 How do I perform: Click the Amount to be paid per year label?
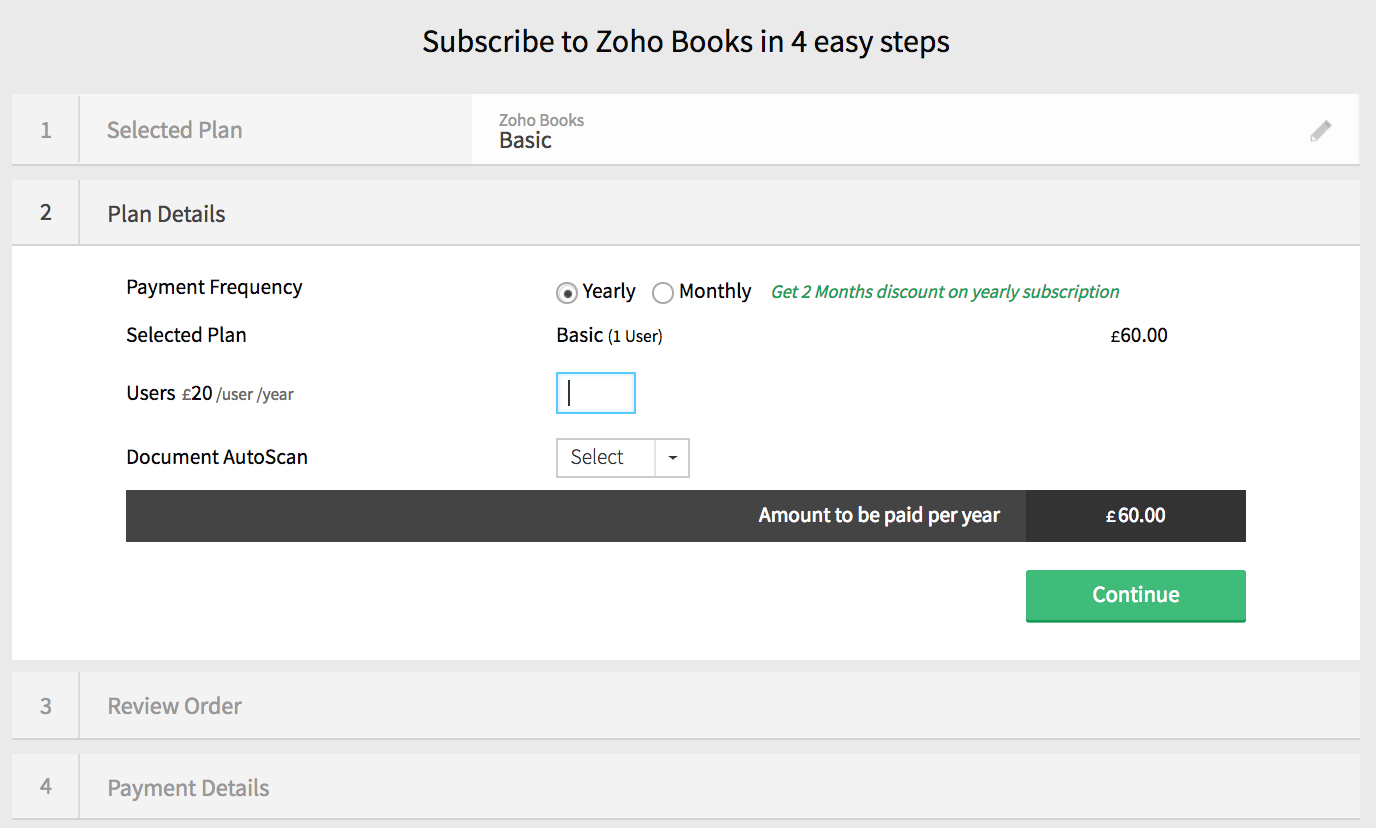(x=879, y=516)
